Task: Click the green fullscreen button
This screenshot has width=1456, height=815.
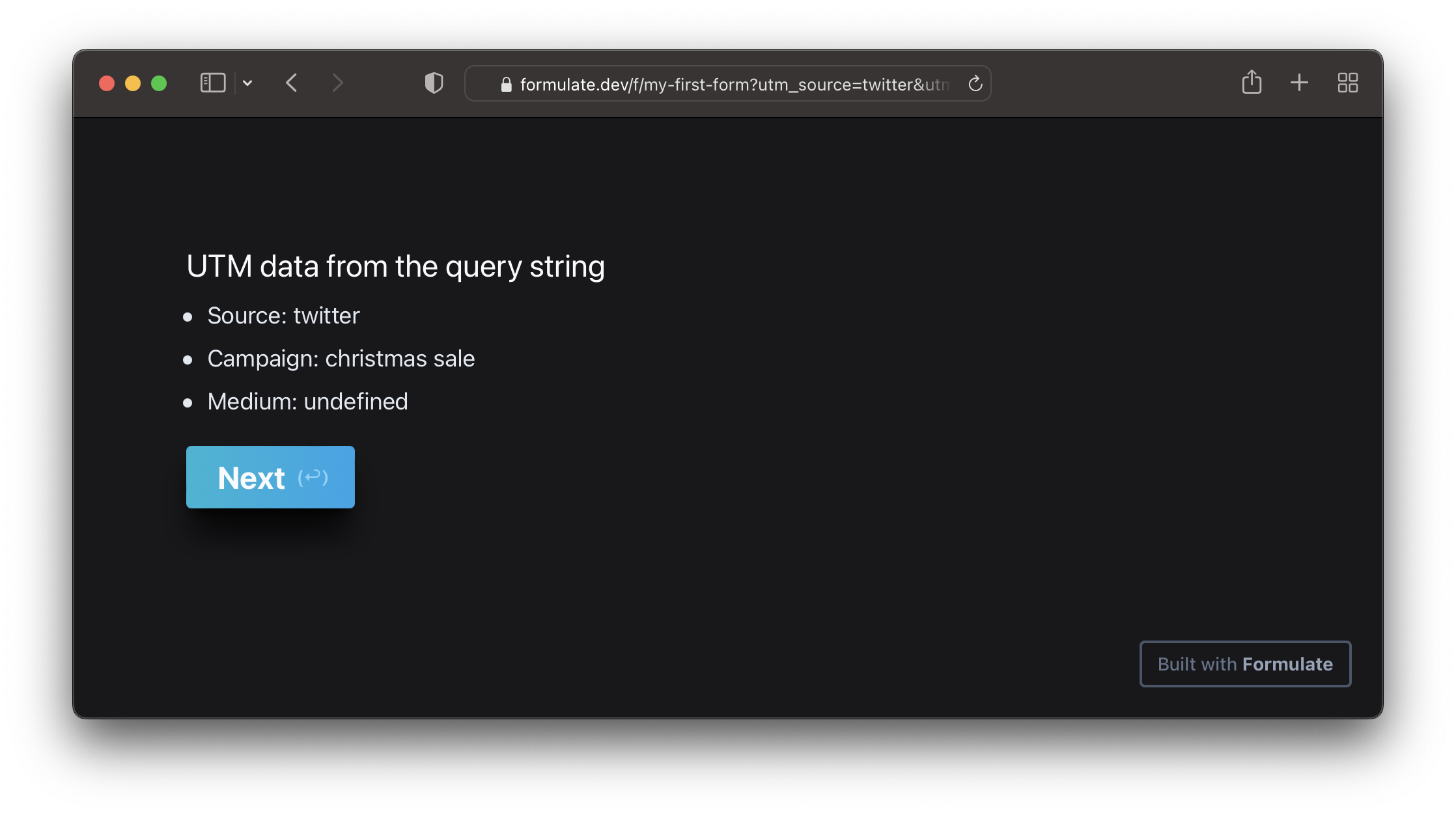Action: pos(159,83)
